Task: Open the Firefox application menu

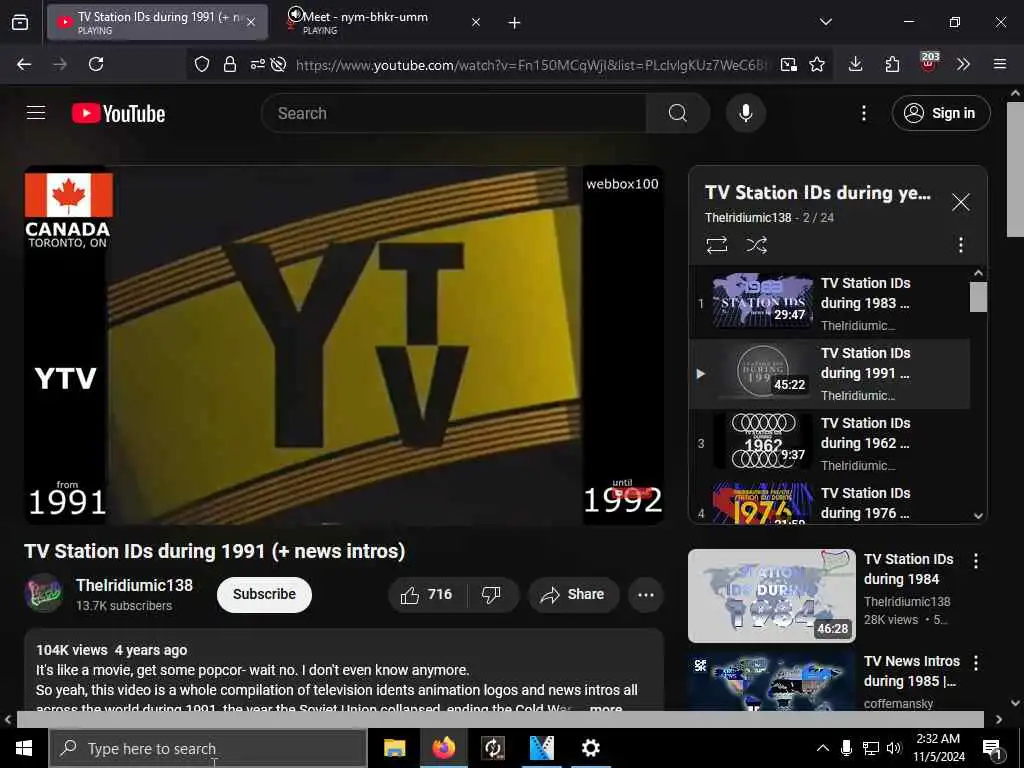Action: coord(1000,64)
